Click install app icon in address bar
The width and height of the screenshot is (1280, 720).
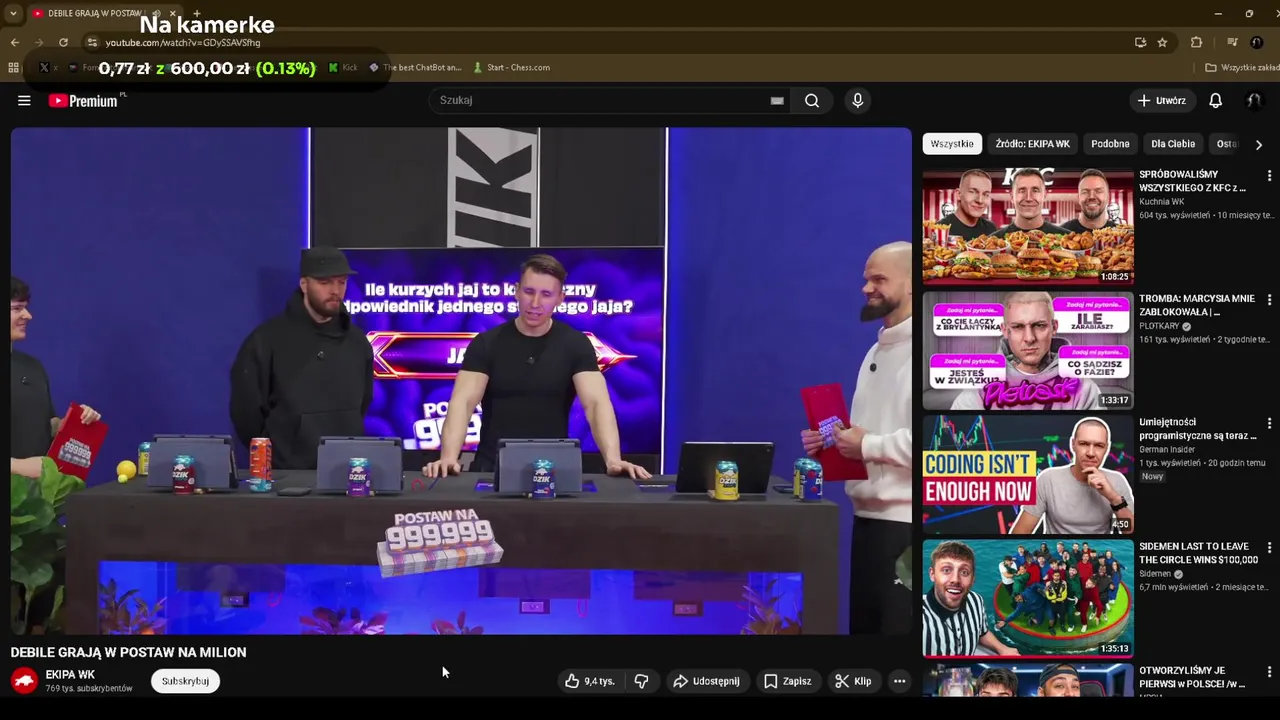(1140, 42)
